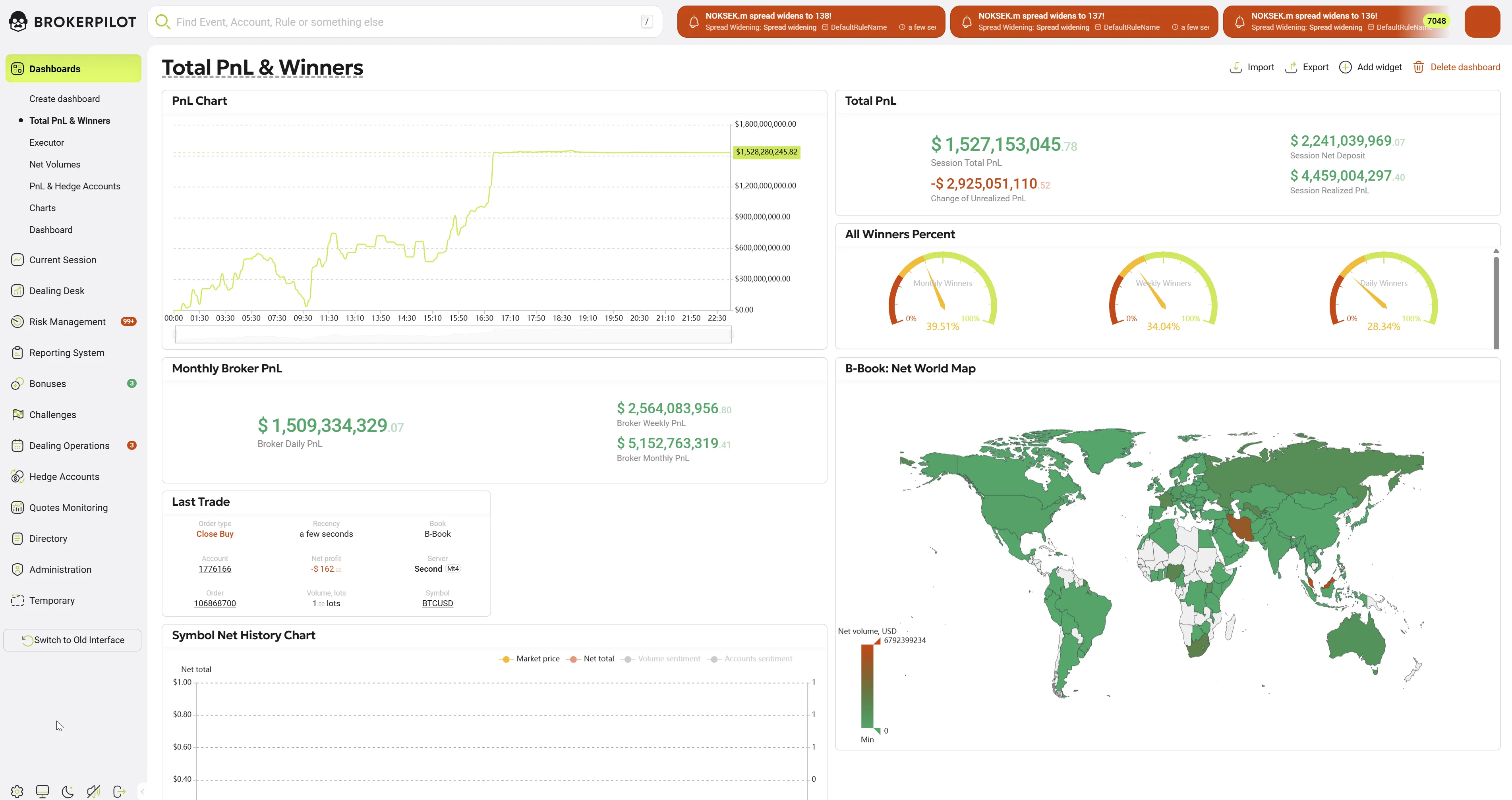This screenshot has height=800, width=1512.
Task: Click the Total PnL & Winners dashboard title
Action: click(262, 67)
